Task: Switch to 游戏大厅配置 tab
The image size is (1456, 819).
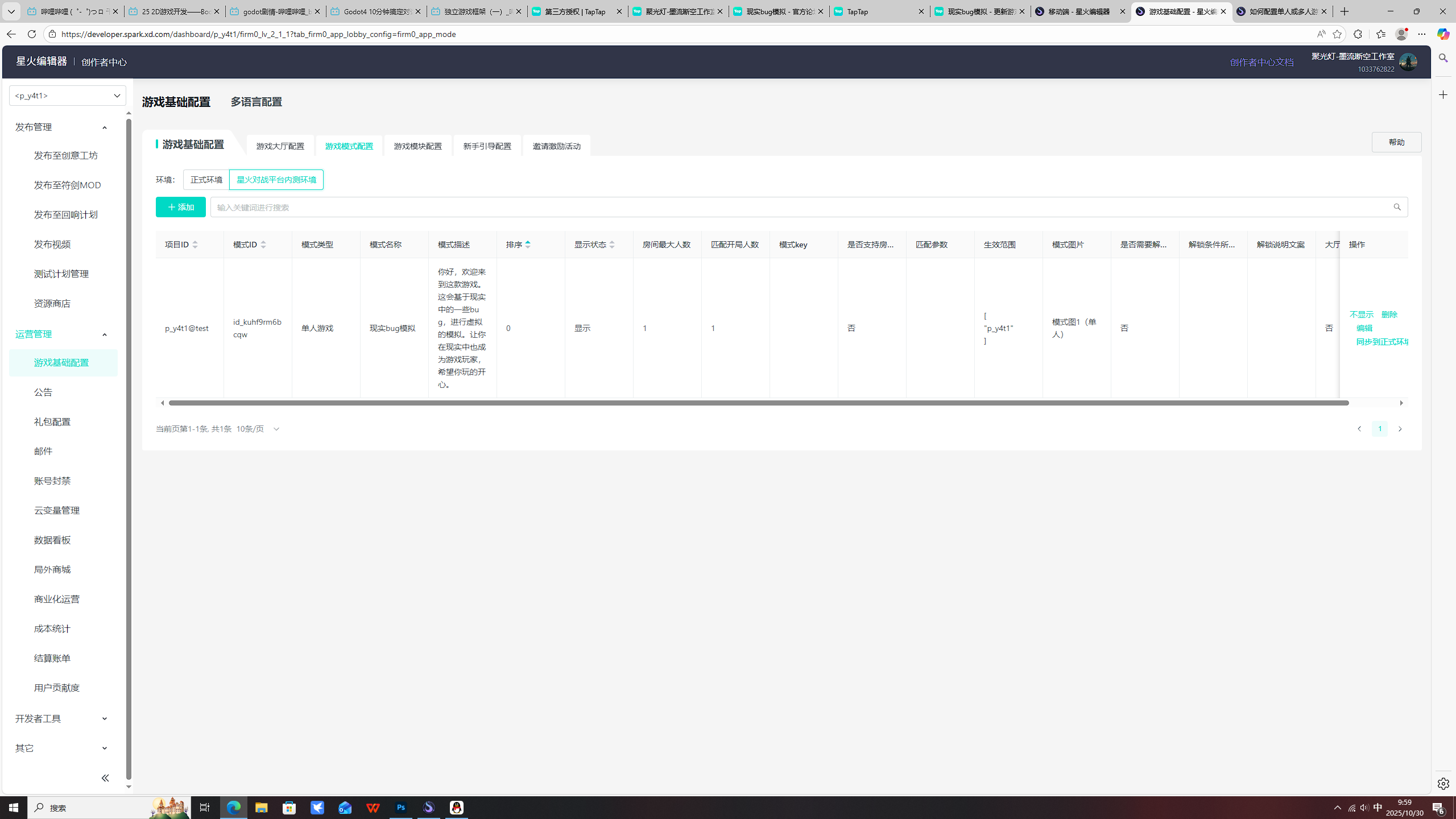Action: point(280,146)
